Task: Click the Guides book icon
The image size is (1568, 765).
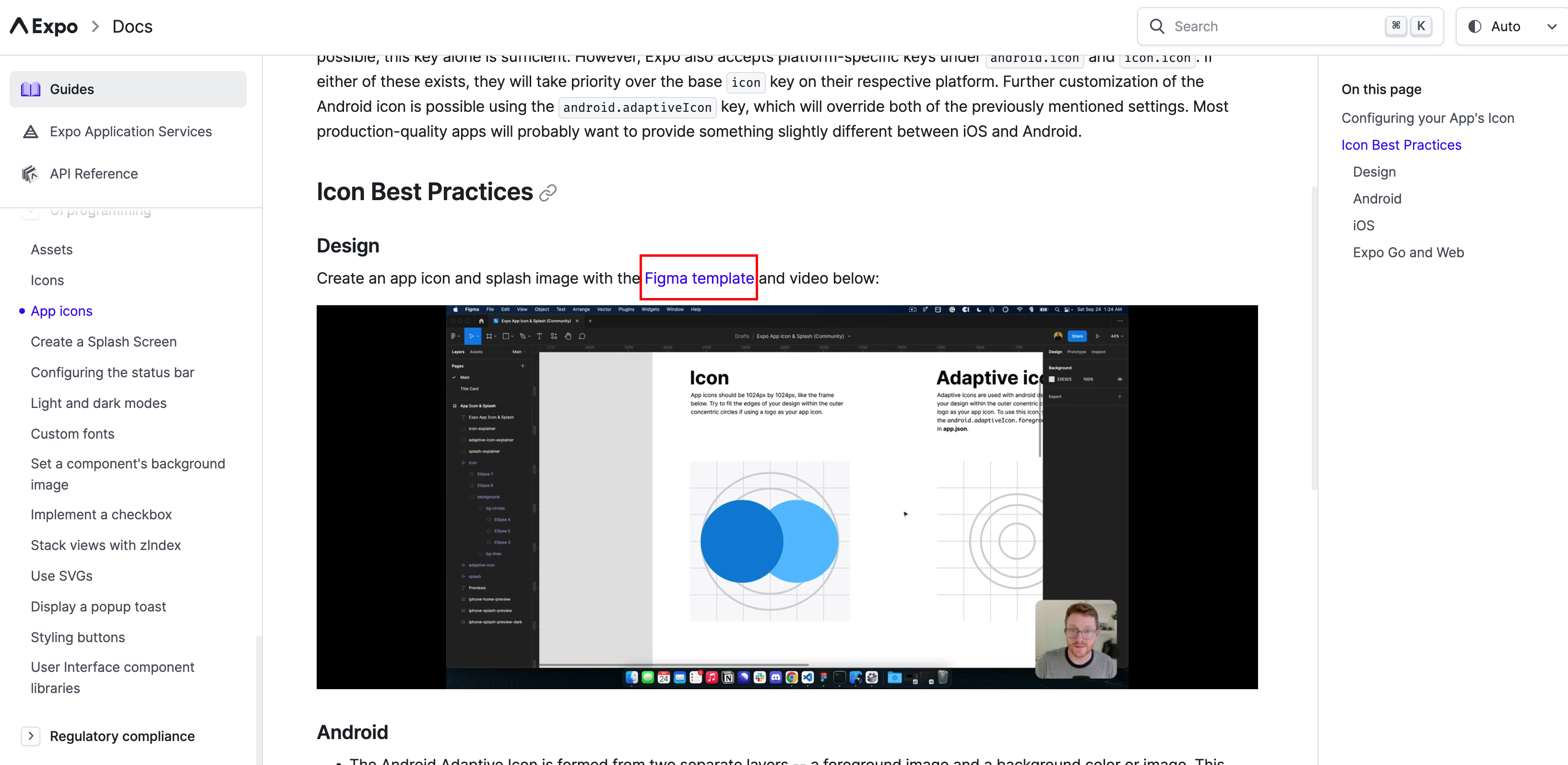Action: coord(30,89)
